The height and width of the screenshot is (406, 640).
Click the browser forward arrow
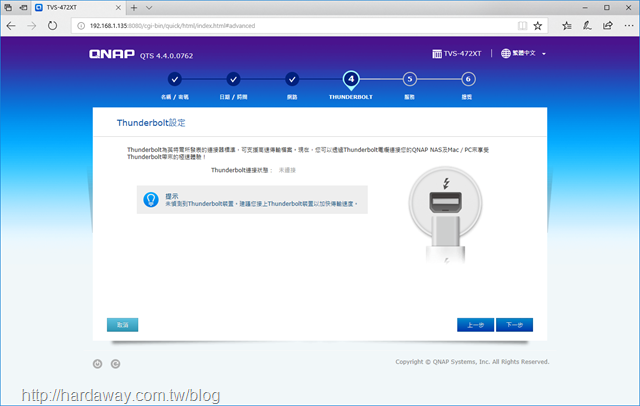[31, 26]
